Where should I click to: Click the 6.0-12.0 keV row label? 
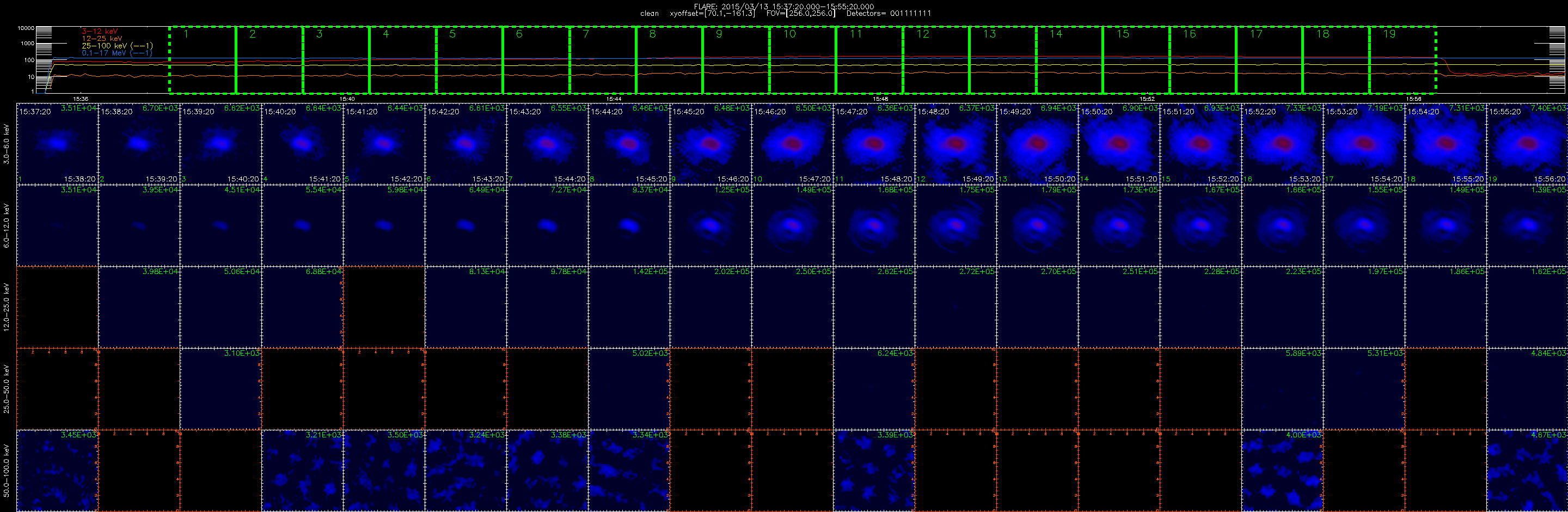(x=7, y=225)
